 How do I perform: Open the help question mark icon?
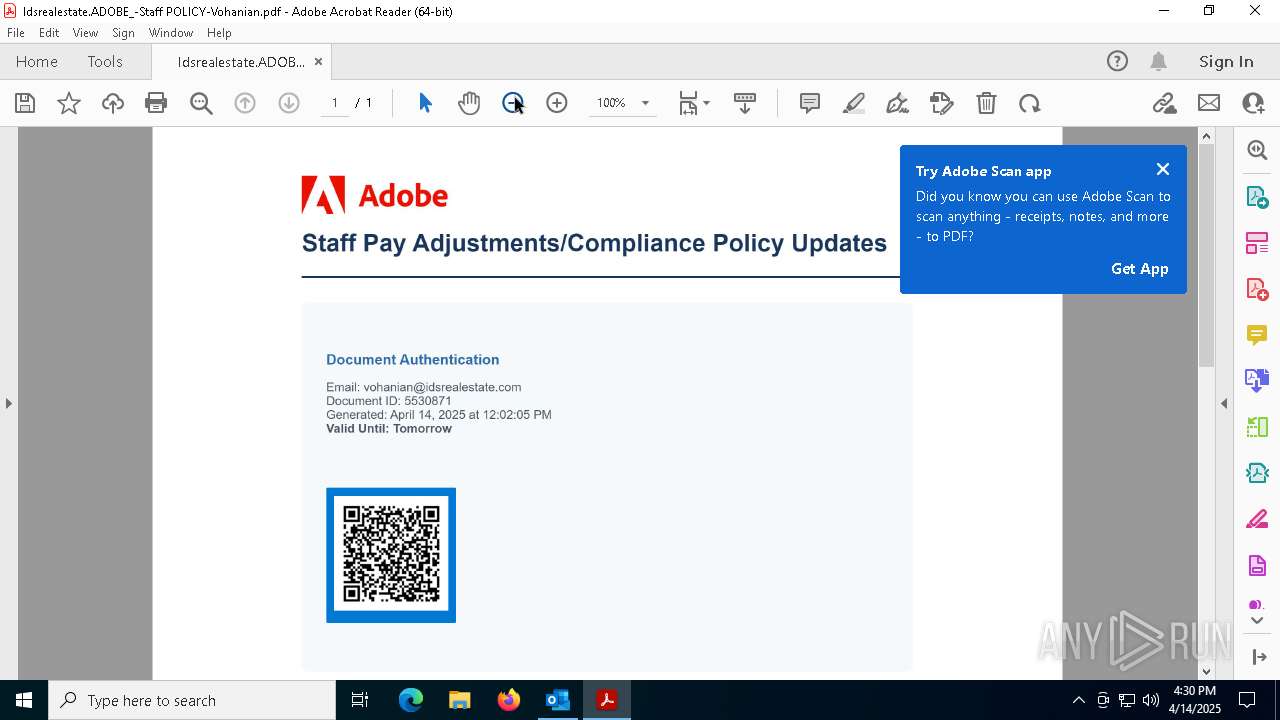click(1117, 61)
